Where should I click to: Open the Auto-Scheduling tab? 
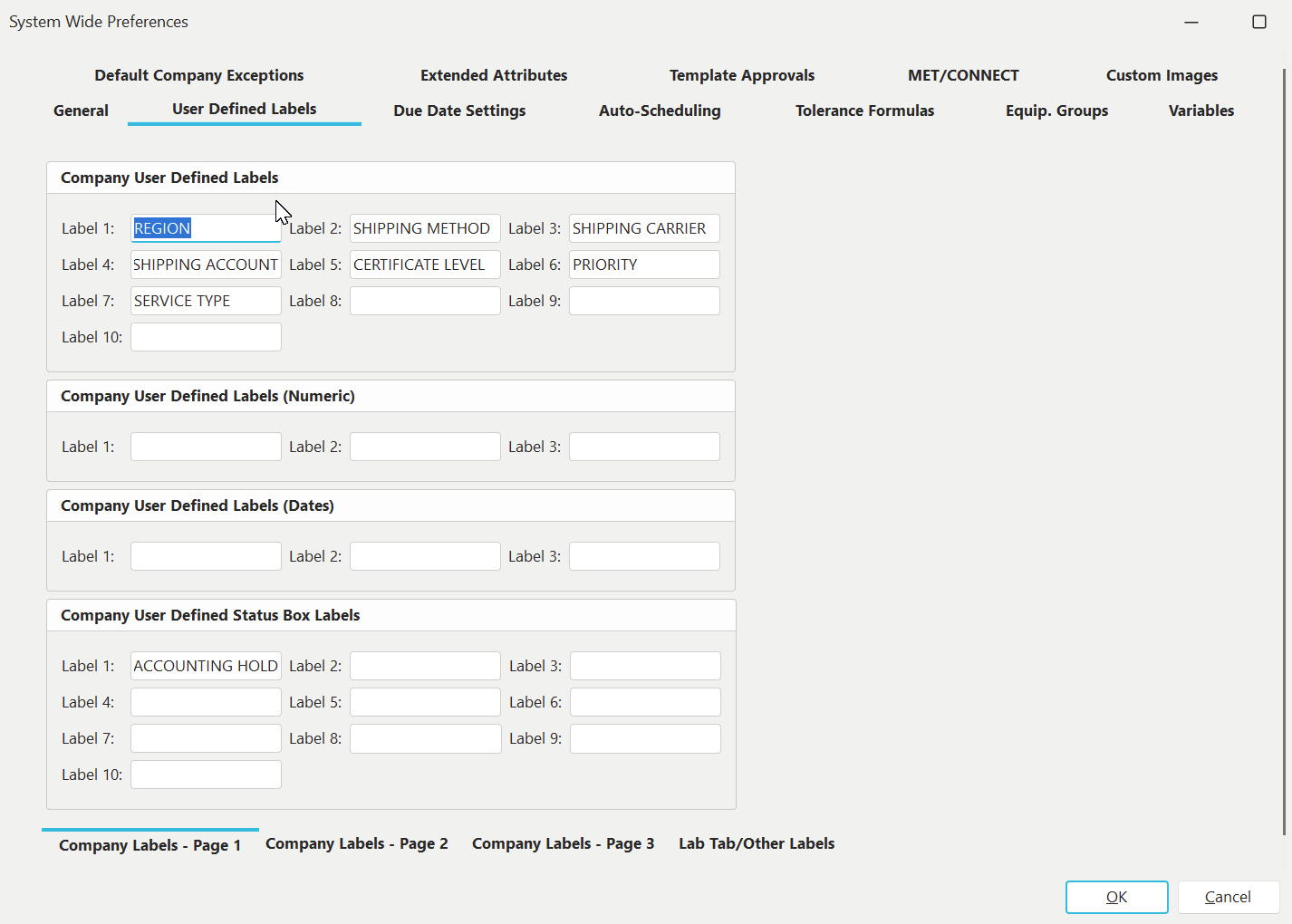pyautogui.click(x=660, y=111)
